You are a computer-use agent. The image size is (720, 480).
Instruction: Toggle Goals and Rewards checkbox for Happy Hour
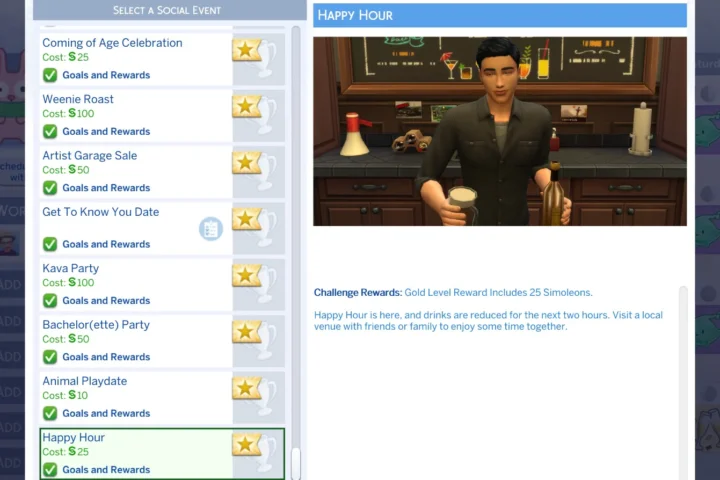[x=50, y=469]
